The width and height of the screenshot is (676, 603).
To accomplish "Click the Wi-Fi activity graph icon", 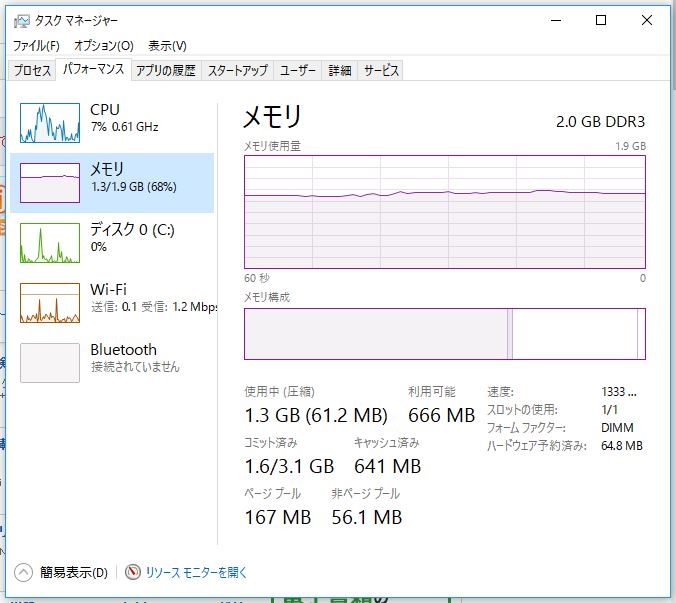I will coord(49,303).
